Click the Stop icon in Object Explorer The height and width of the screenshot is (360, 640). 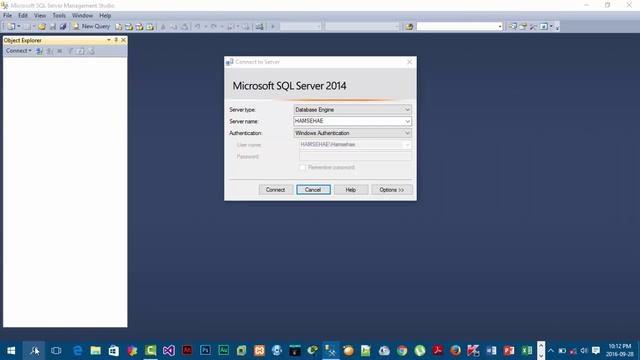(x=60, y=51)
